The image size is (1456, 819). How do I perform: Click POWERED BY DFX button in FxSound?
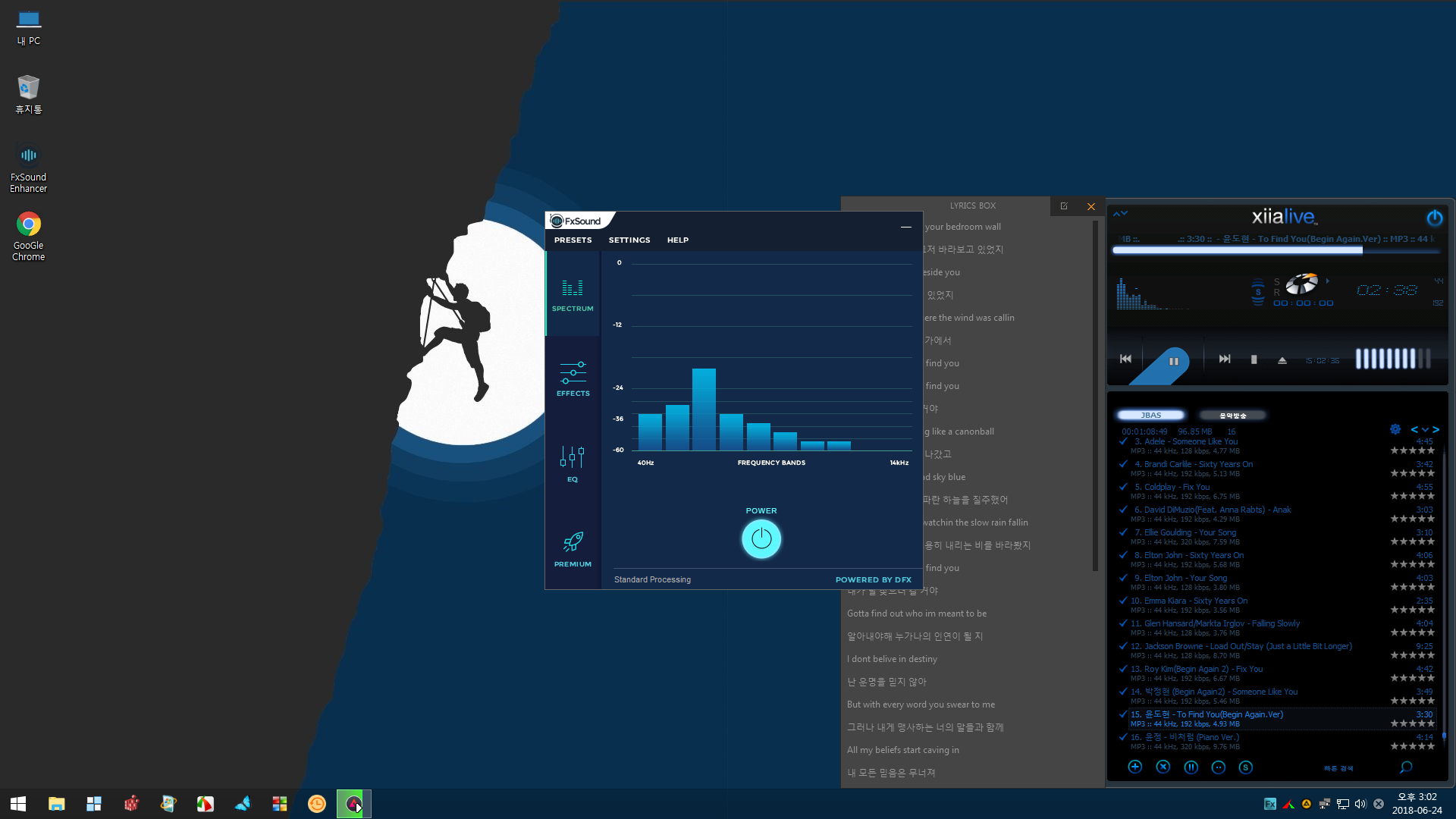(872, 578)
